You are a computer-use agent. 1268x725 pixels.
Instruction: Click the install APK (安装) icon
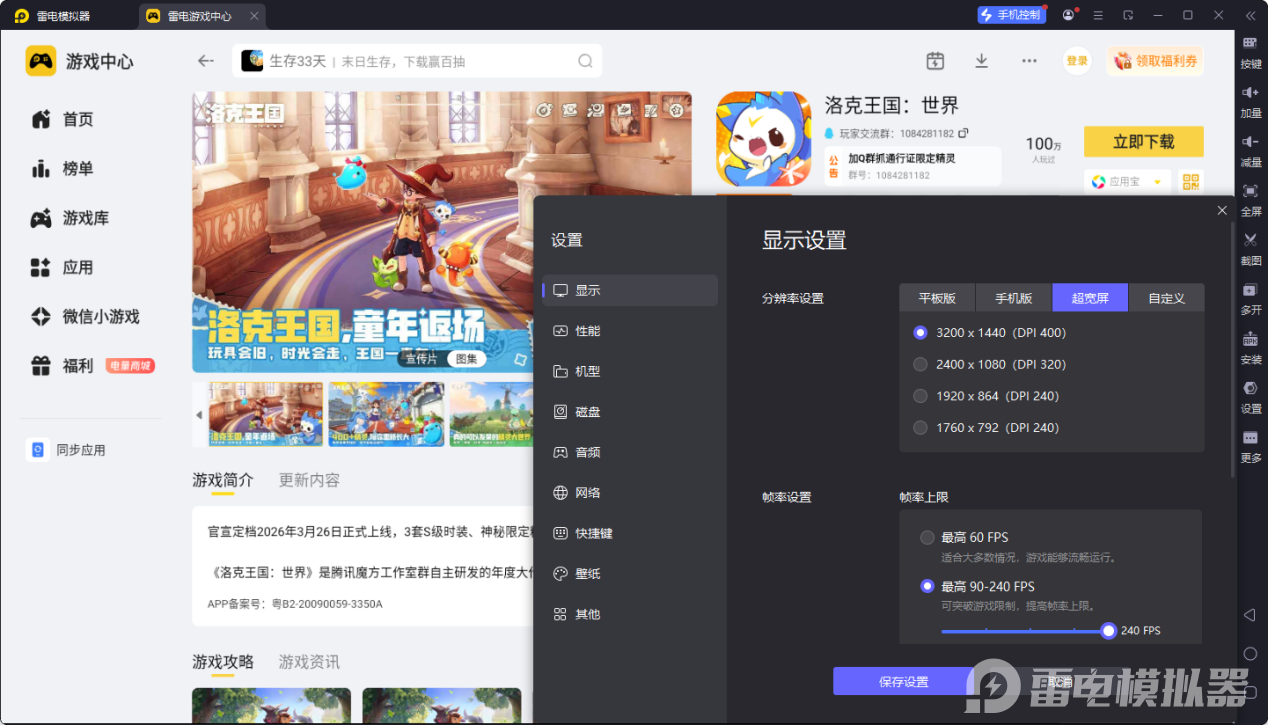coord(1250,339)
